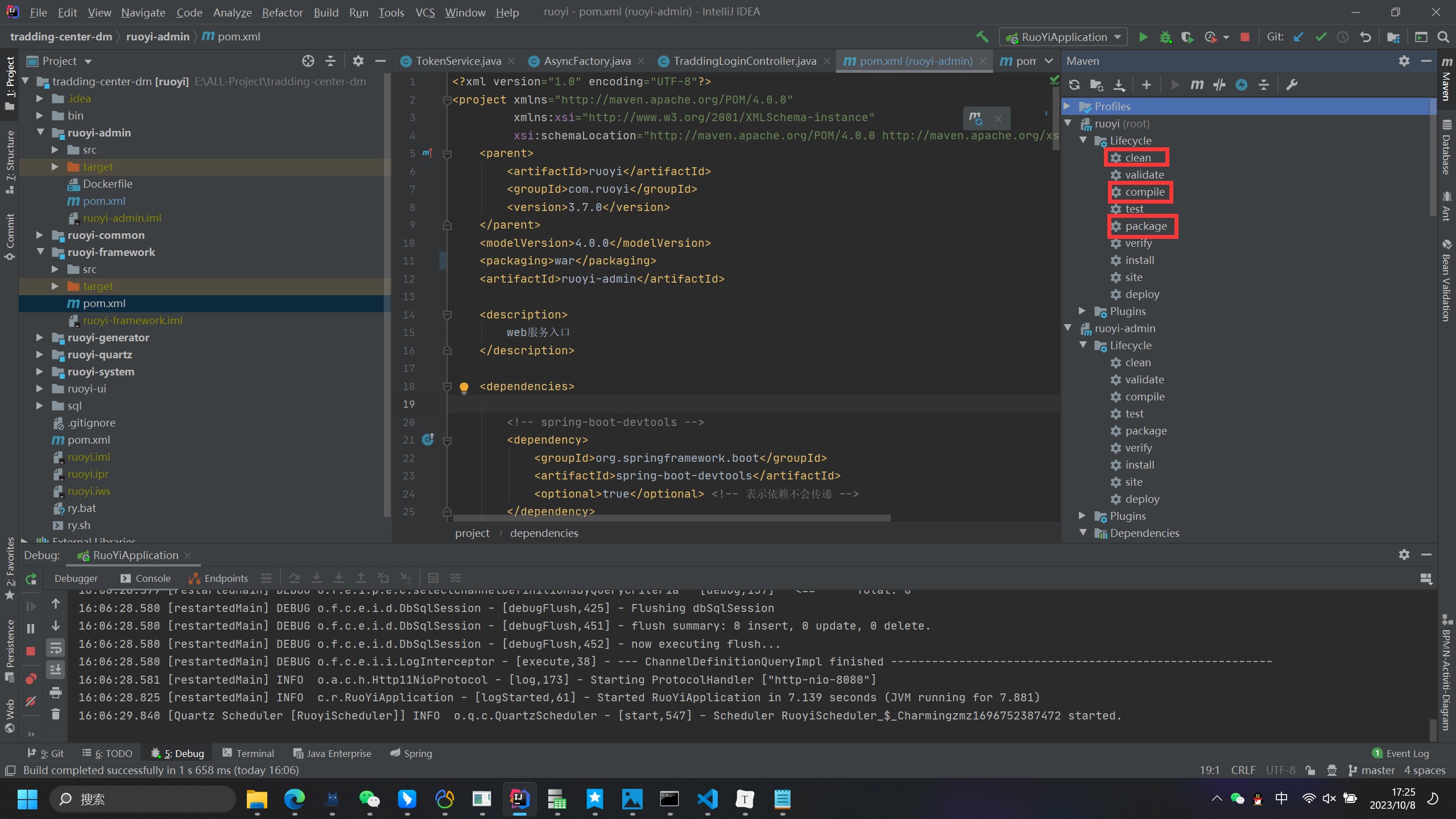Show hidden editor tabs dropdown
The width and height of the screenshot is (1456, 819).
click(x=1048, y=61)
